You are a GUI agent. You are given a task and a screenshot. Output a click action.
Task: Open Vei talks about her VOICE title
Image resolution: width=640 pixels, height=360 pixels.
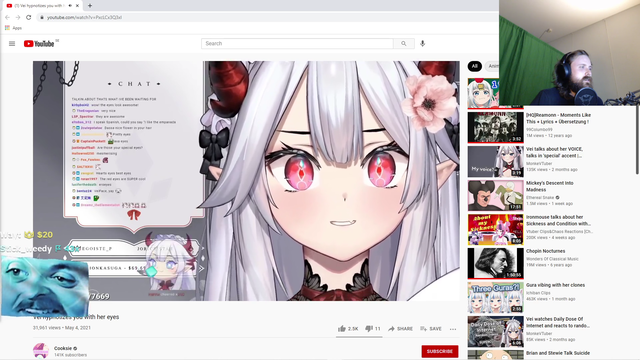(554, 152)
